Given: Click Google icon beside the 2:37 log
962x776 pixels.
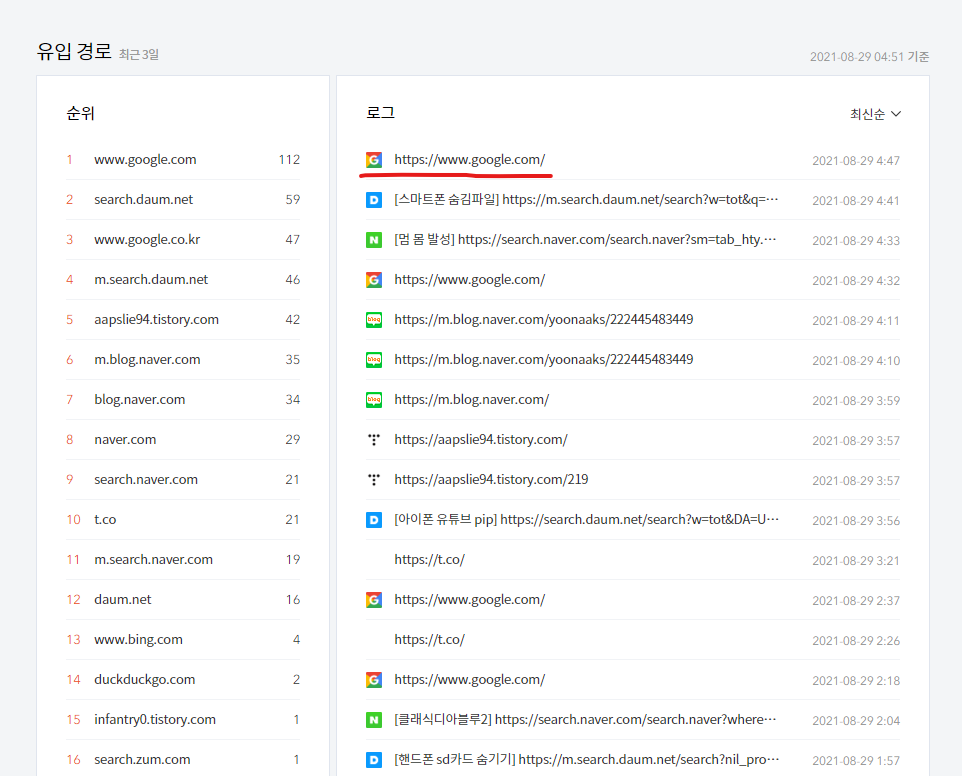Looking at the screenshot, I should tap(374, 600).
